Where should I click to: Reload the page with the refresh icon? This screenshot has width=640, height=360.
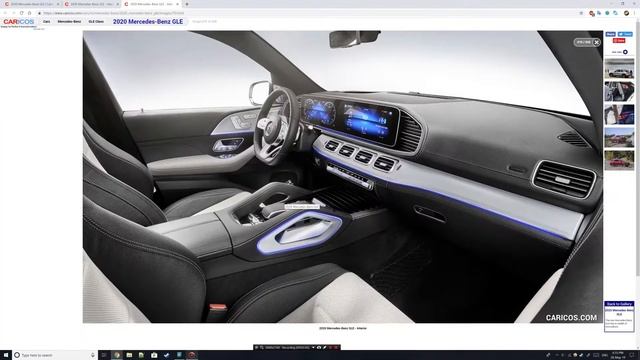21,13
